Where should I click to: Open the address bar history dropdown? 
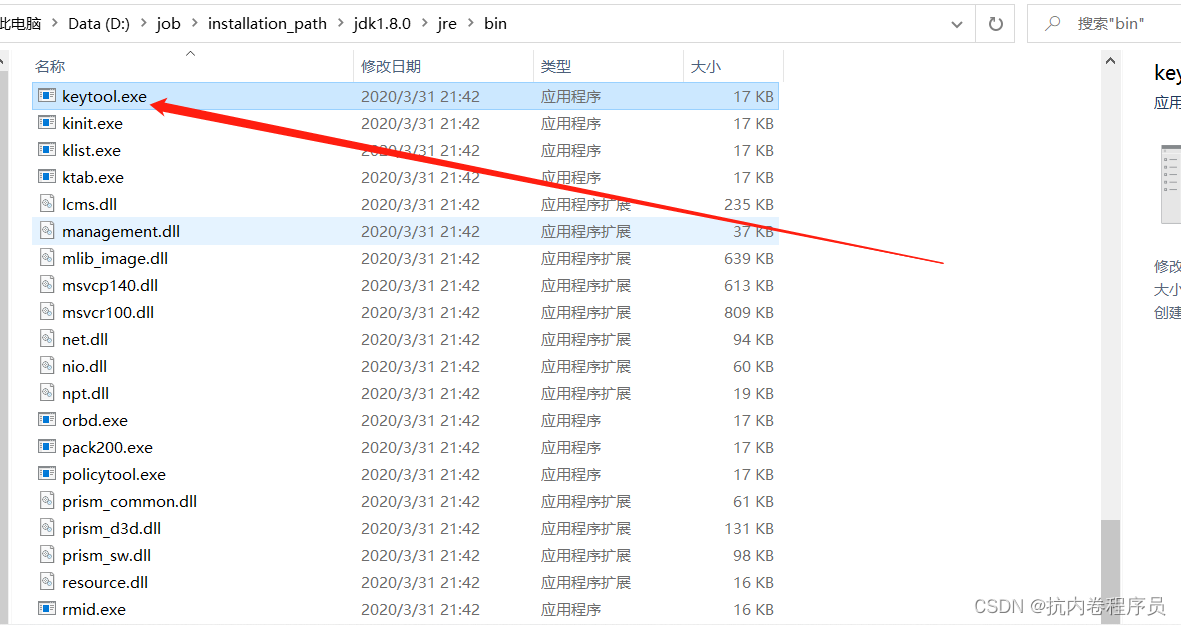(x=957, y=24)
